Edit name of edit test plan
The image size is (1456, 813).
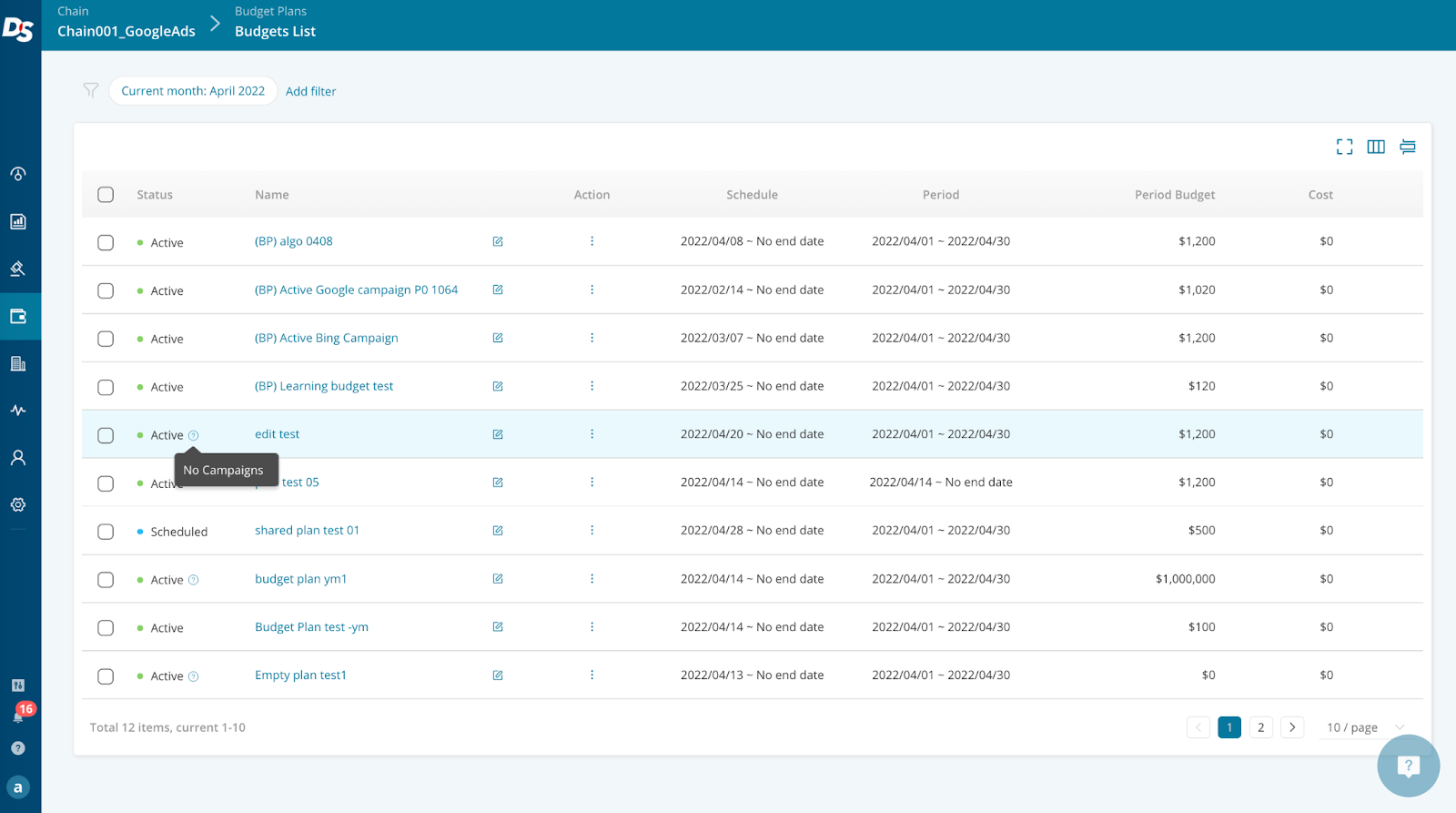(x=498, y=434)
